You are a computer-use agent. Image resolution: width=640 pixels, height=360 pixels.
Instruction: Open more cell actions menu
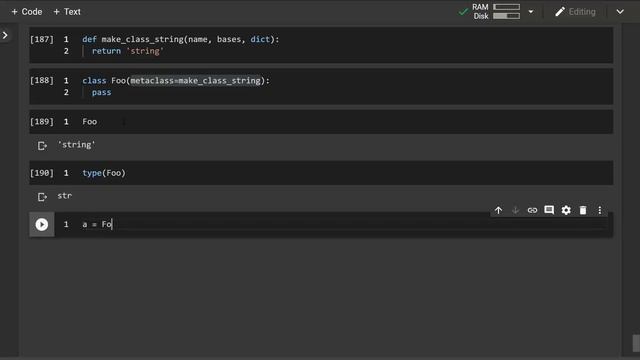click(600, 210)
